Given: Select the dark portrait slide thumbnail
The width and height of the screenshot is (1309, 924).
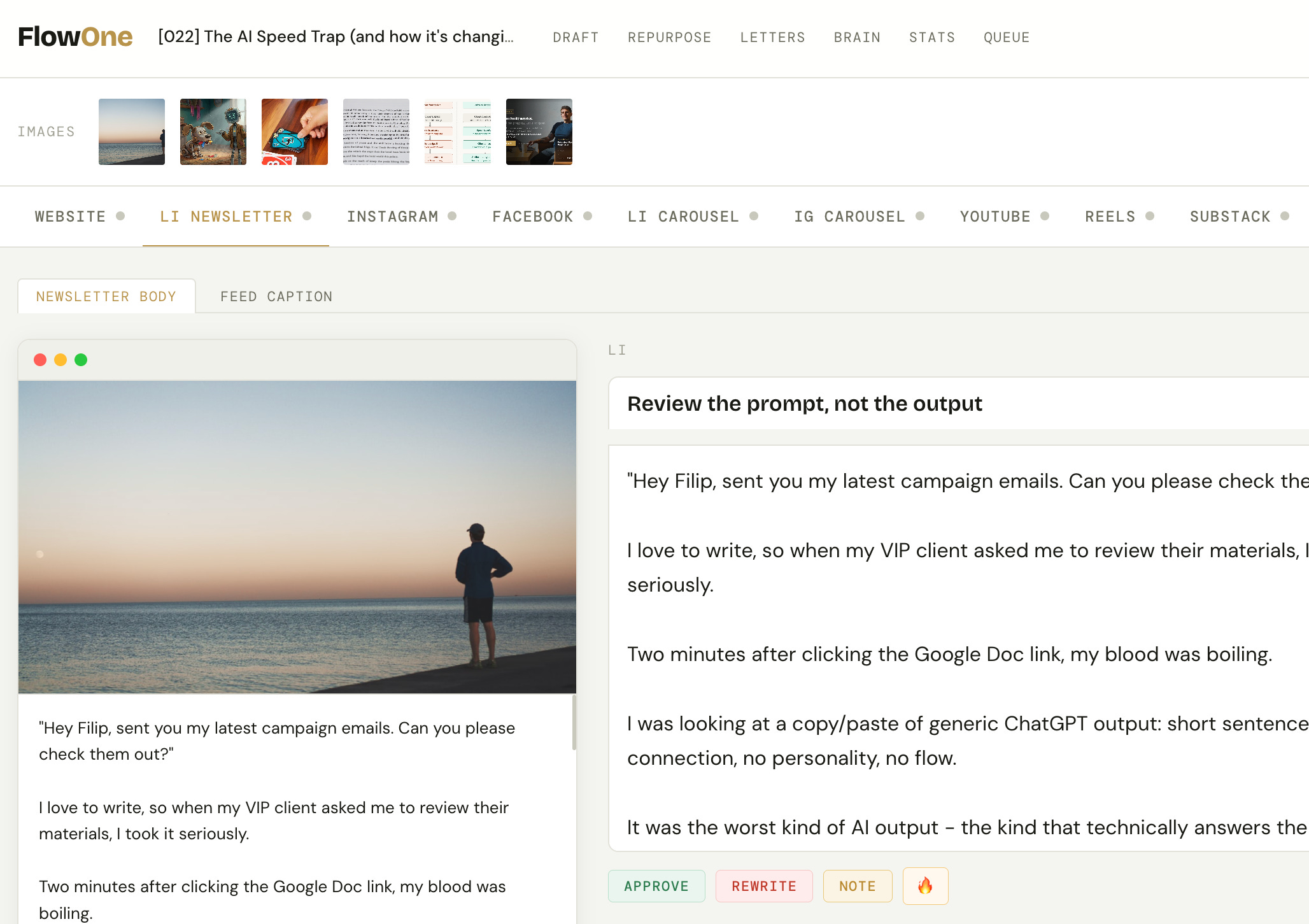Looking at the screenshot, I should pyautogui.click(x=539, y=132).
